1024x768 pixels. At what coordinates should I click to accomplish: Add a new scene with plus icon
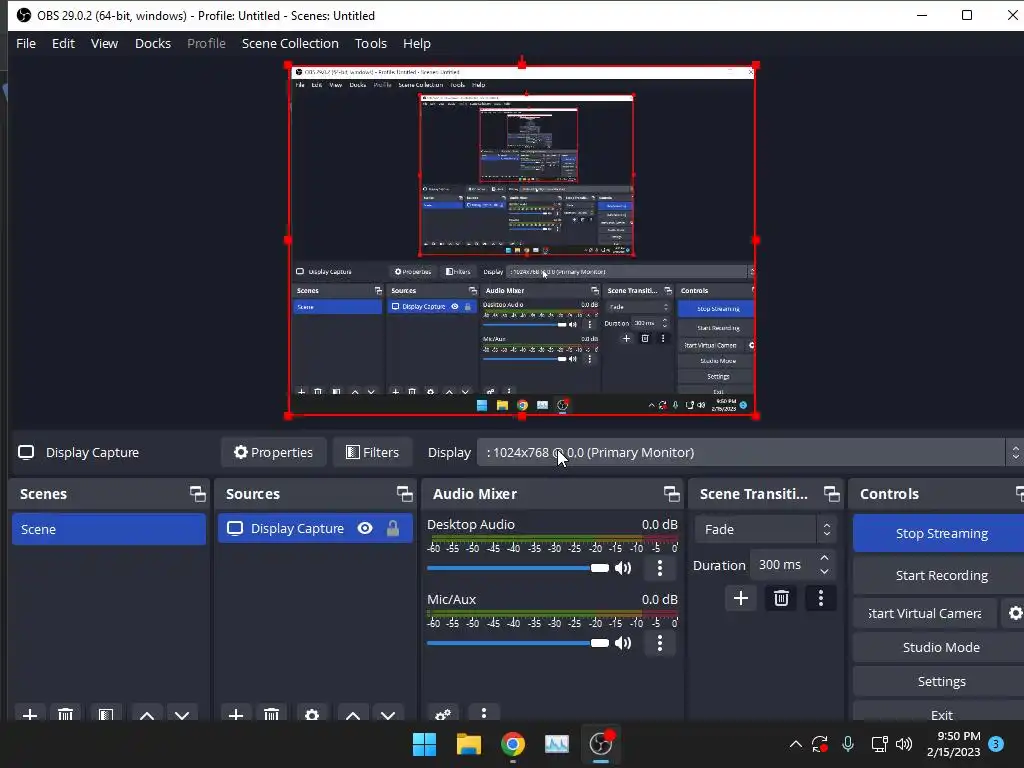click(x=30, y=714)
